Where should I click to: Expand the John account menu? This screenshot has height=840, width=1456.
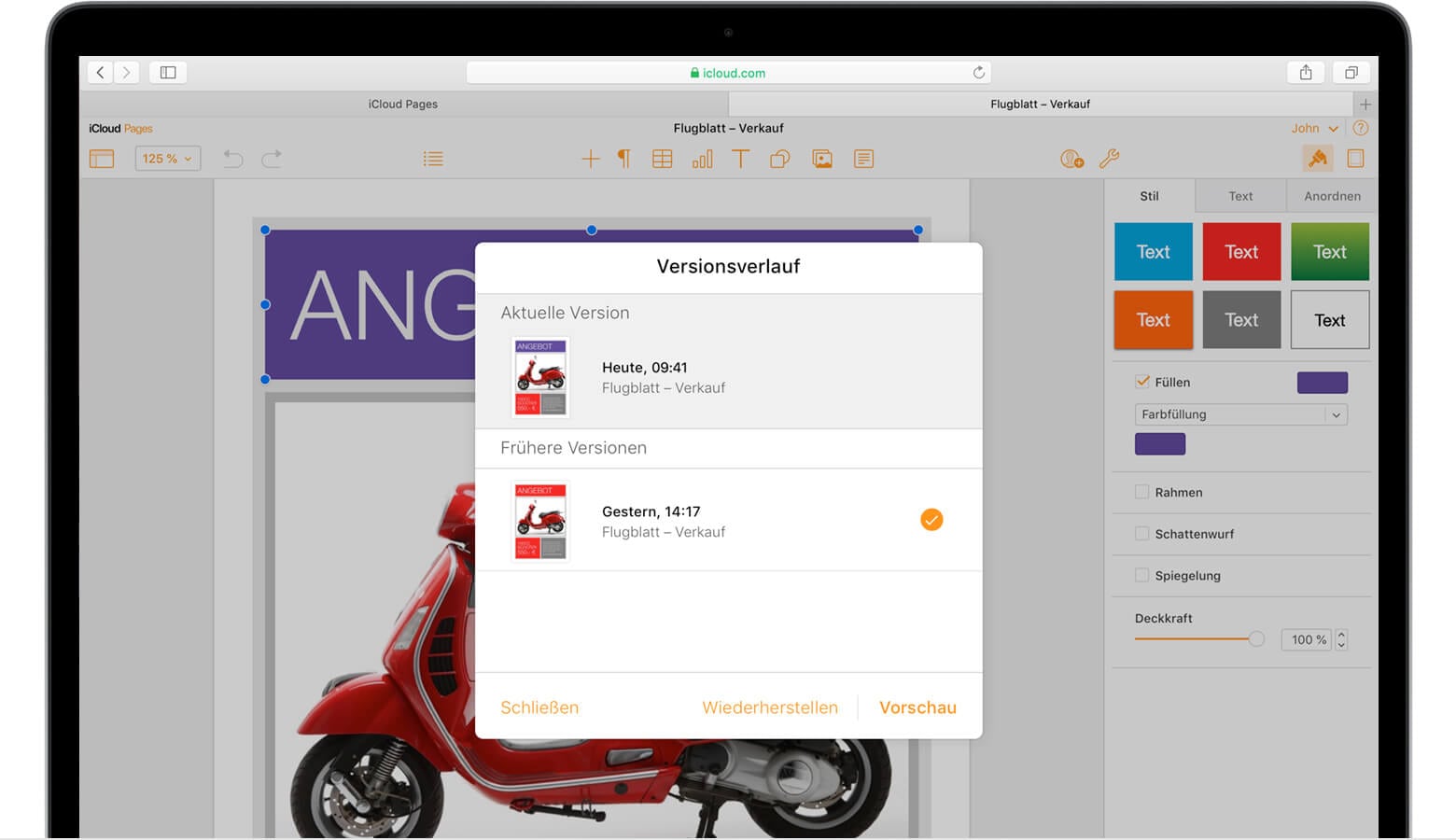click(x=1314, y=128)
